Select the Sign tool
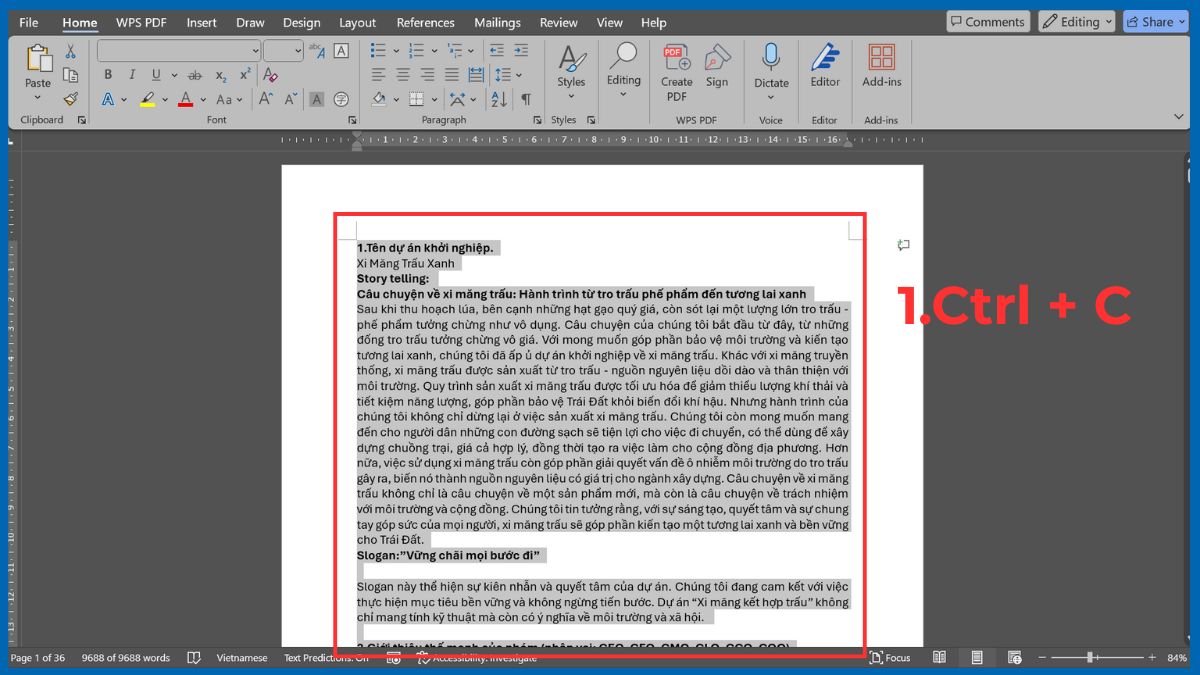The width and height of the screenshot is (1200, 675). pos(718,68)
